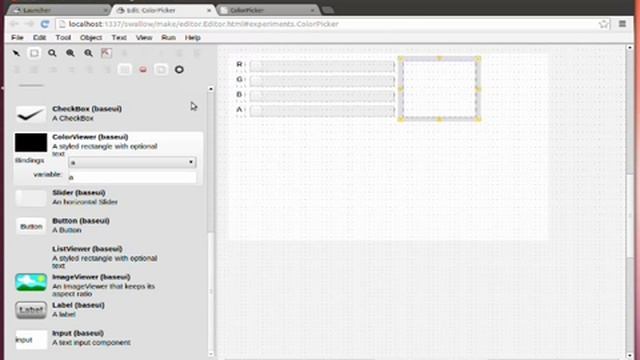The height and width of the screenshot is (360, 640).
Task: Select the Edit: ColorPicker browser tab
Action: (164, 10)
